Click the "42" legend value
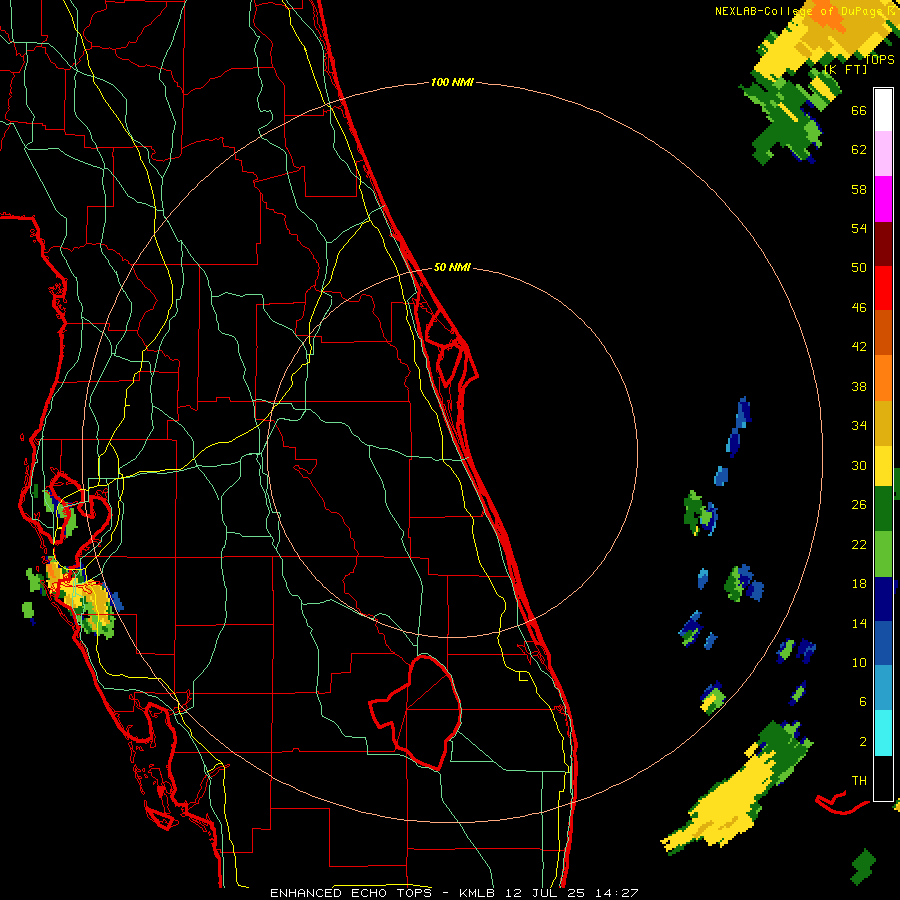 [x=859, y=347]
